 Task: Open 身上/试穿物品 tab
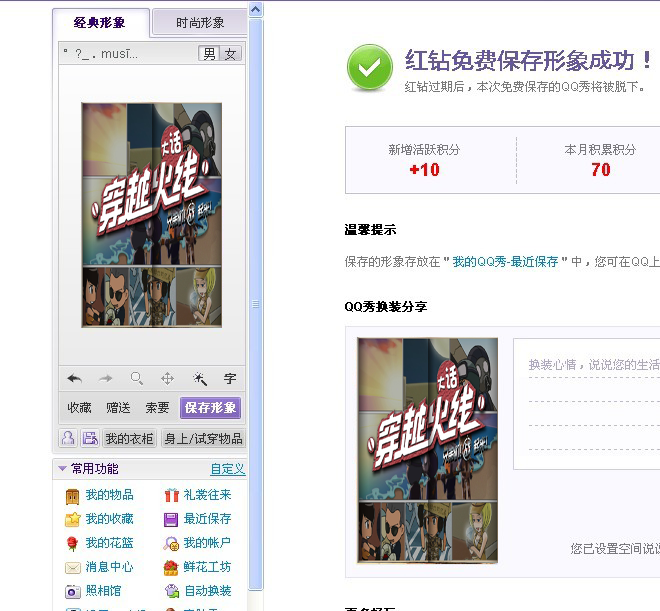(203, 439)
